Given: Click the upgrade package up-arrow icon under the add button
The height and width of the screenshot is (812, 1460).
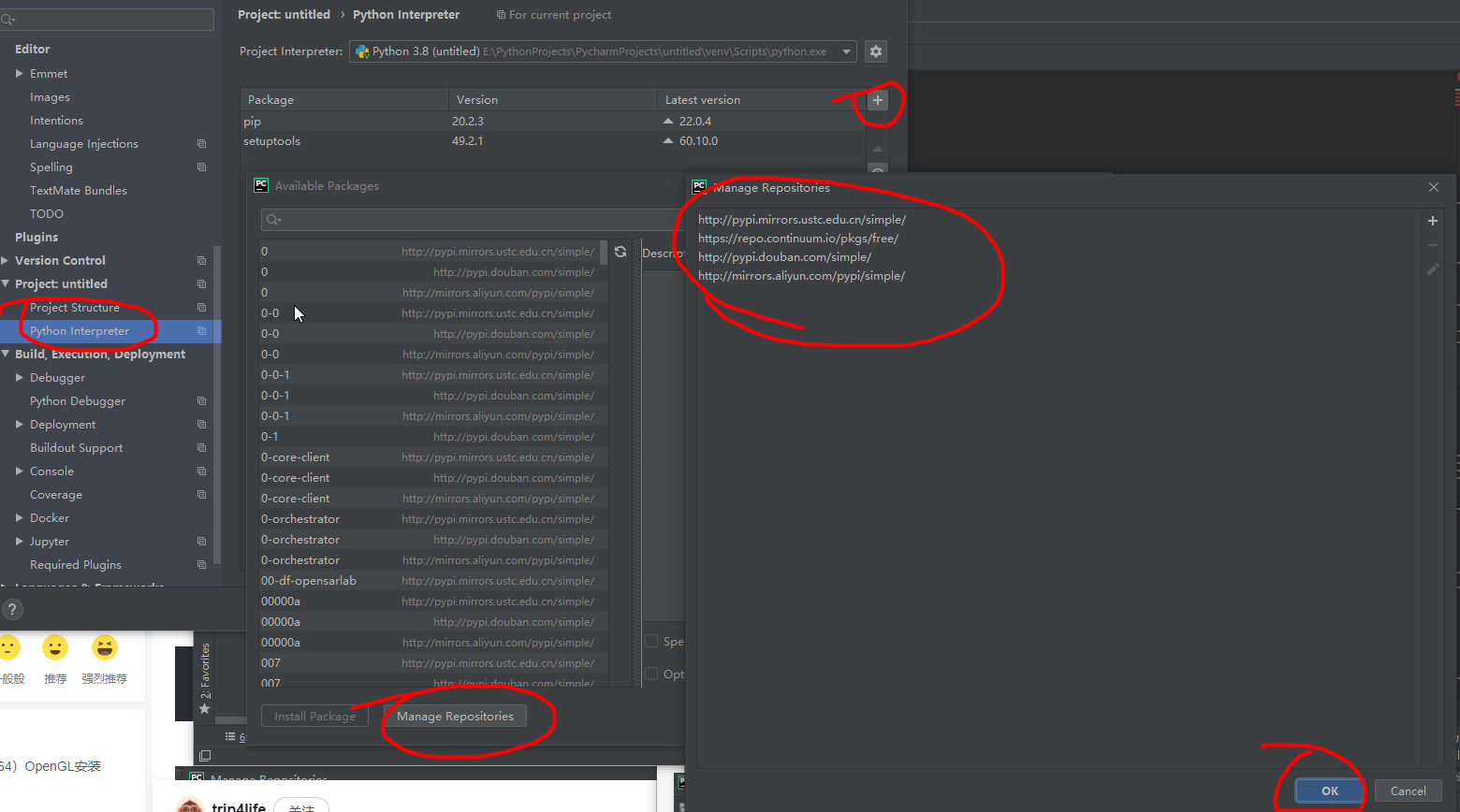Looking at the screenshot, I should [877, 149].
